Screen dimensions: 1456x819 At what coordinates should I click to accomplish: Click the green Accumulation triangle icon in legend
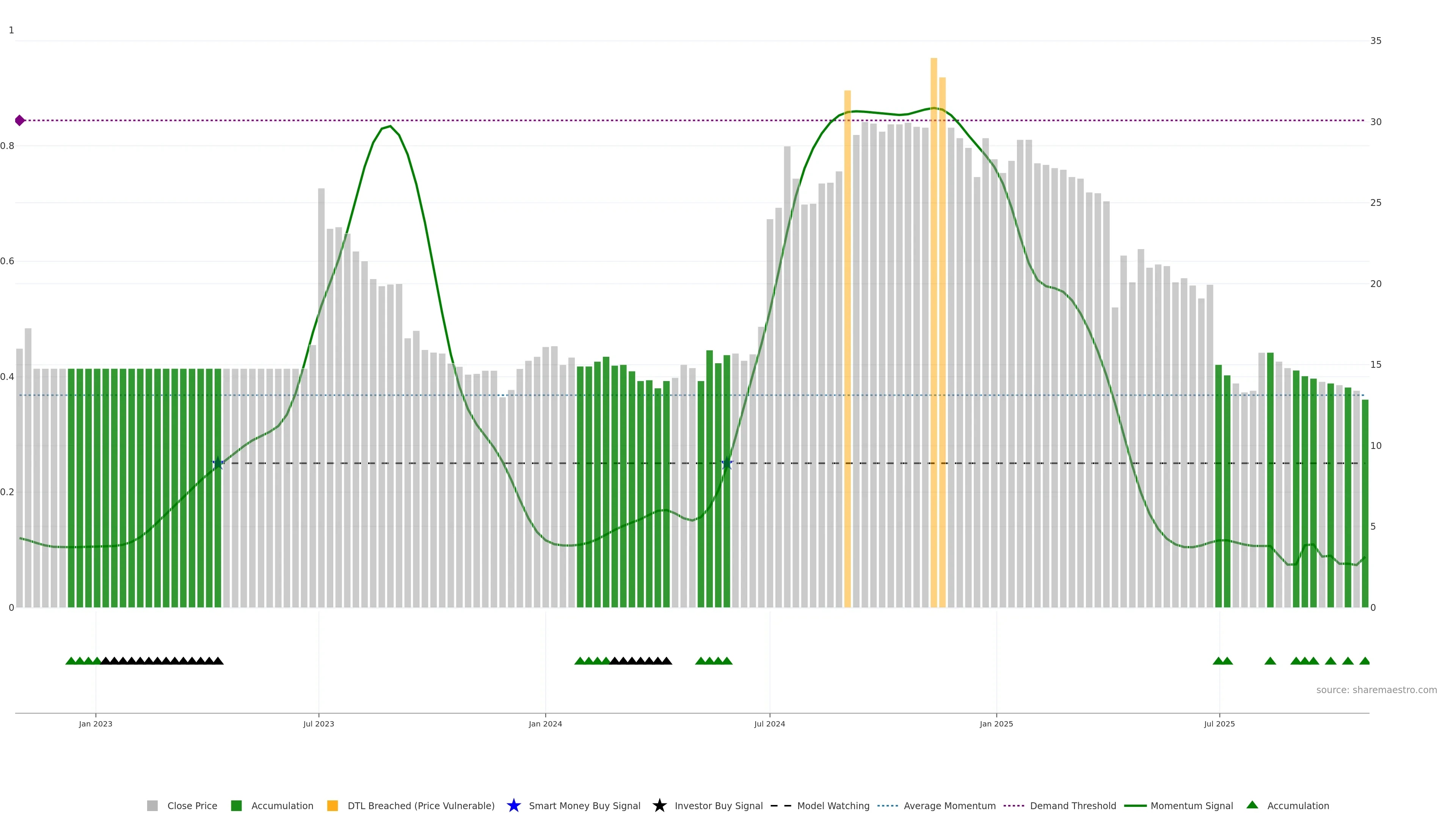pos(1252,805)
